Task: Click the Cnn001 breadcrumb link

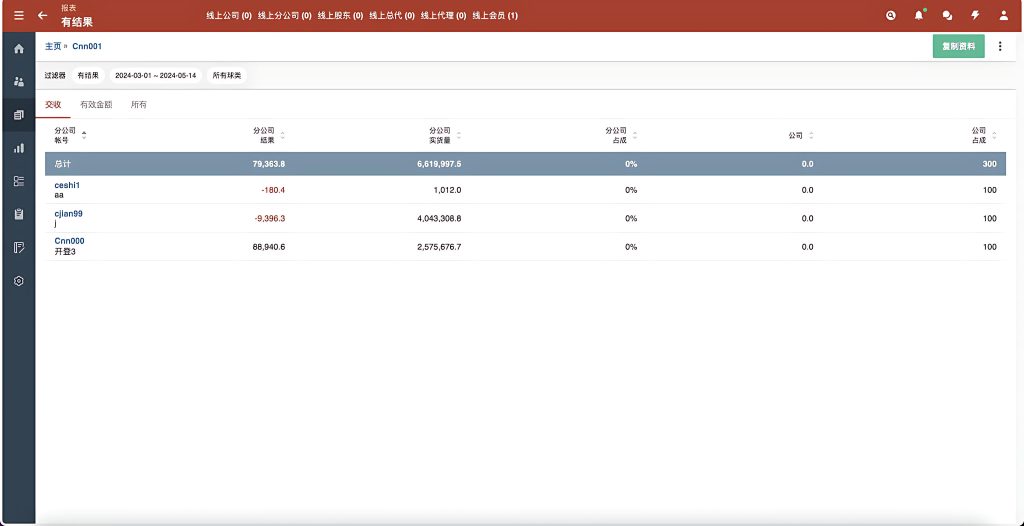Action: [87, 46]
